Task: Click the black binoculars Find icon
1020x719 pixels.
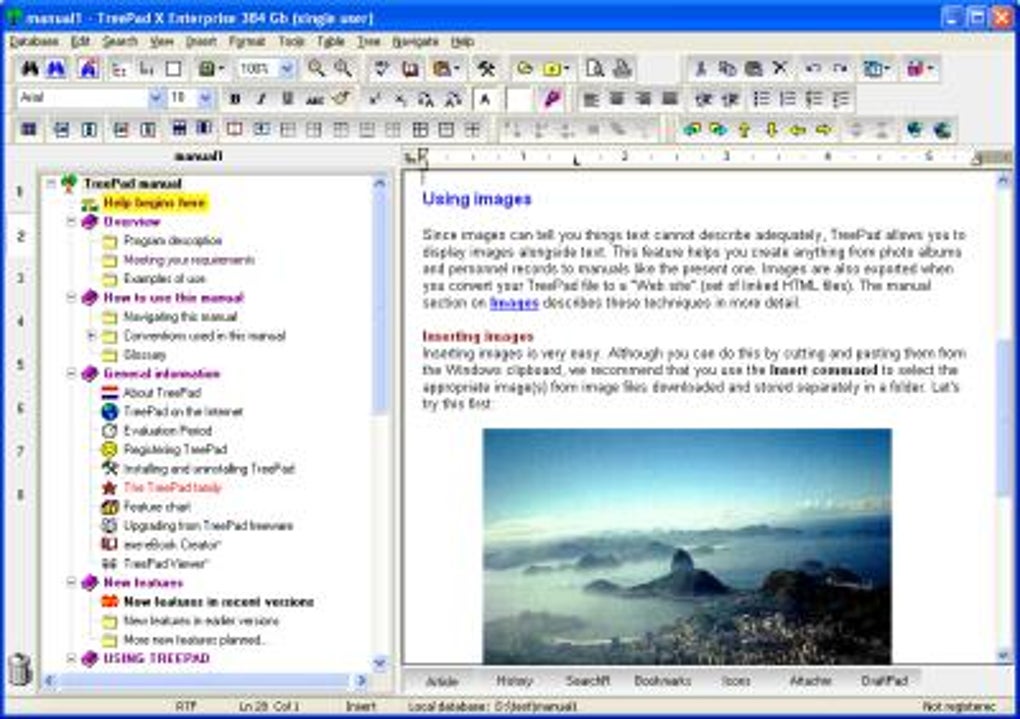Action: tap(30, 68)
